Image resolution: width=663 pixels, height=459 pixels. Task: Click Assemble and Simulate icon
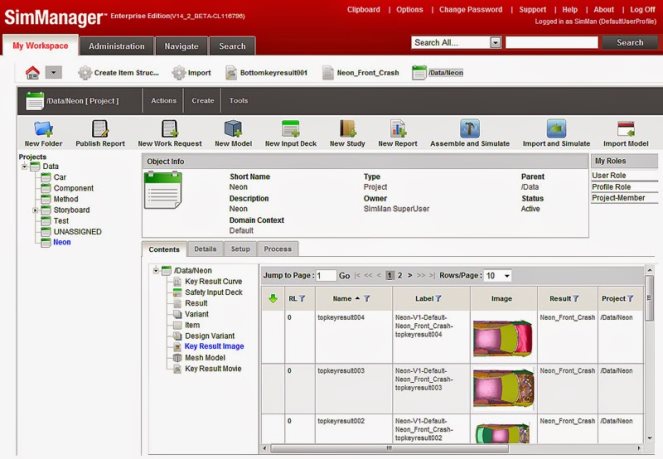pyautogui.click(x=470, y=129)
